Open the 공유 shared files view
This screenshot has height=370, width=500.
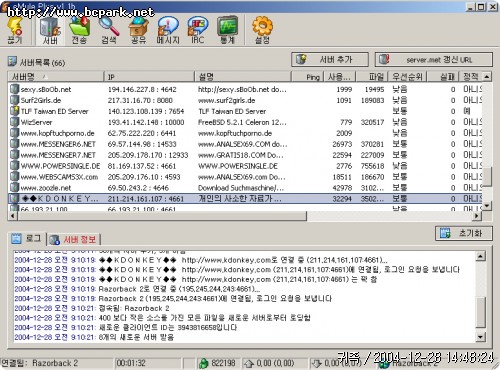coord(138,31)
